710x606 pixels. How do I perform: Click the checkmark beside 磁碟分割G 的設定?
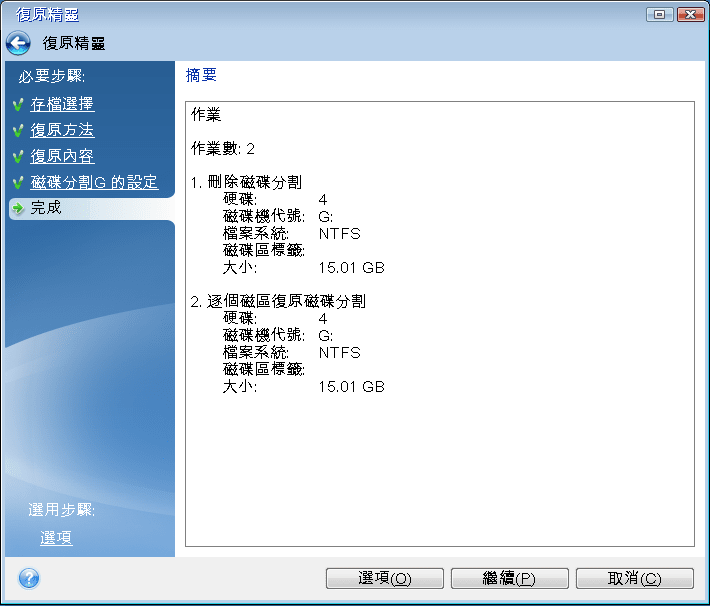tap(18, 182)
